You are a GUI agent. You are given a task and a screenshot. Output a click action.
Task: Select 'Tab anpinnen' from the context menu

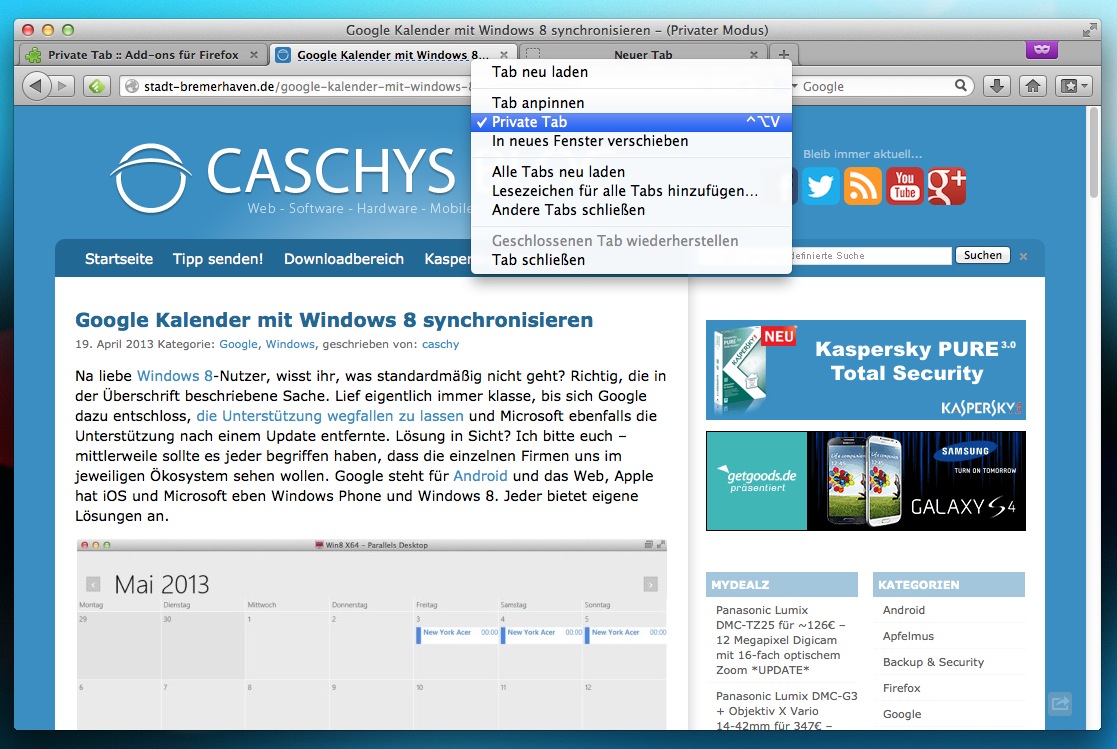point(538,103)
